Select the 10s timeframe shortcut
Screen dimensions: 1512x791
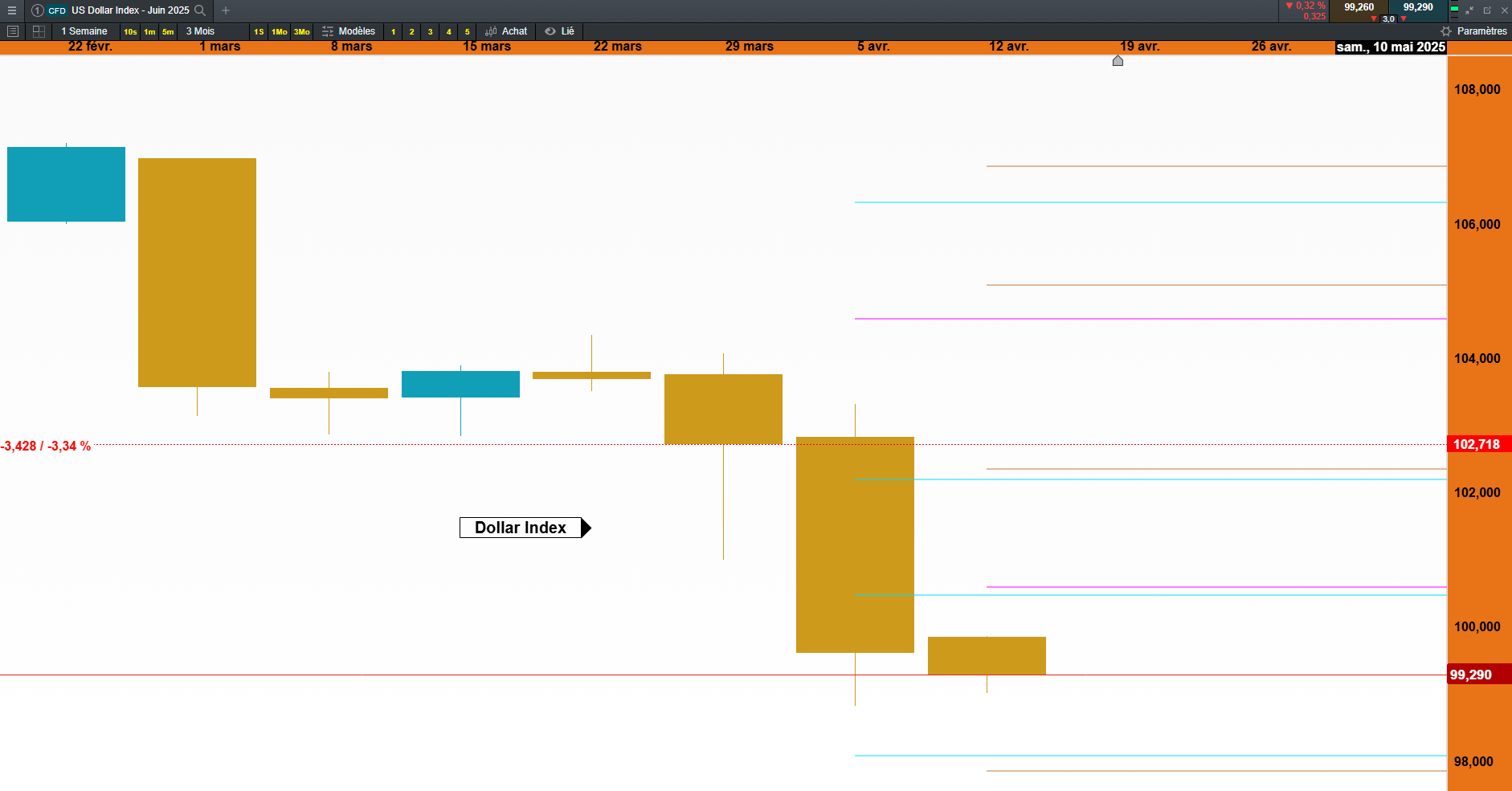[x=130, y=32]
